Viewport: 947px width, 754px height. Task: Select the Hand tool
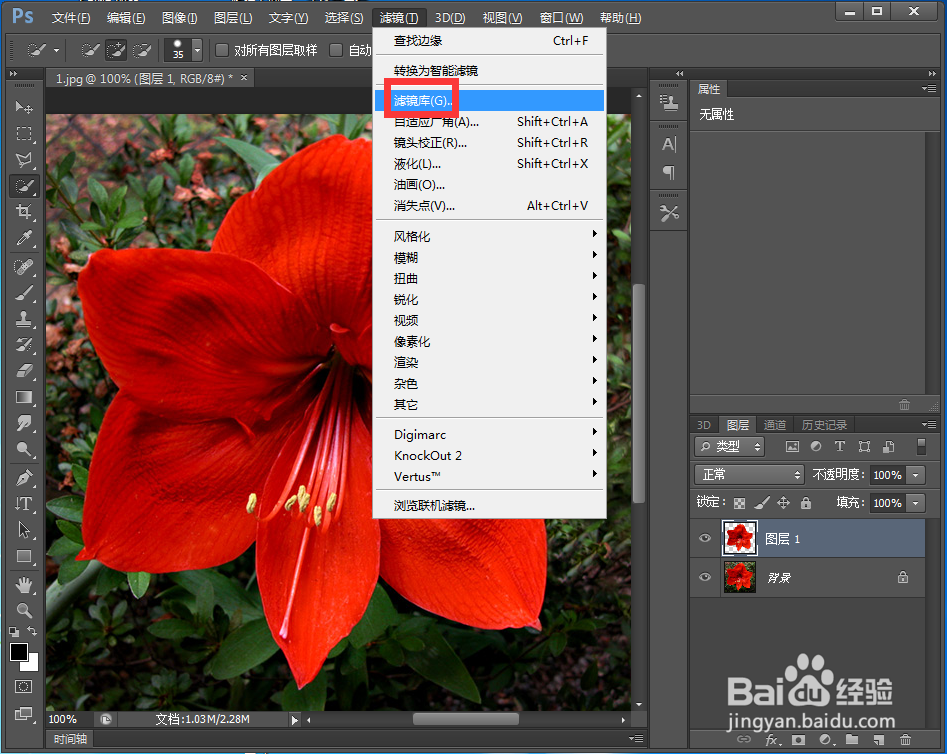24,584
